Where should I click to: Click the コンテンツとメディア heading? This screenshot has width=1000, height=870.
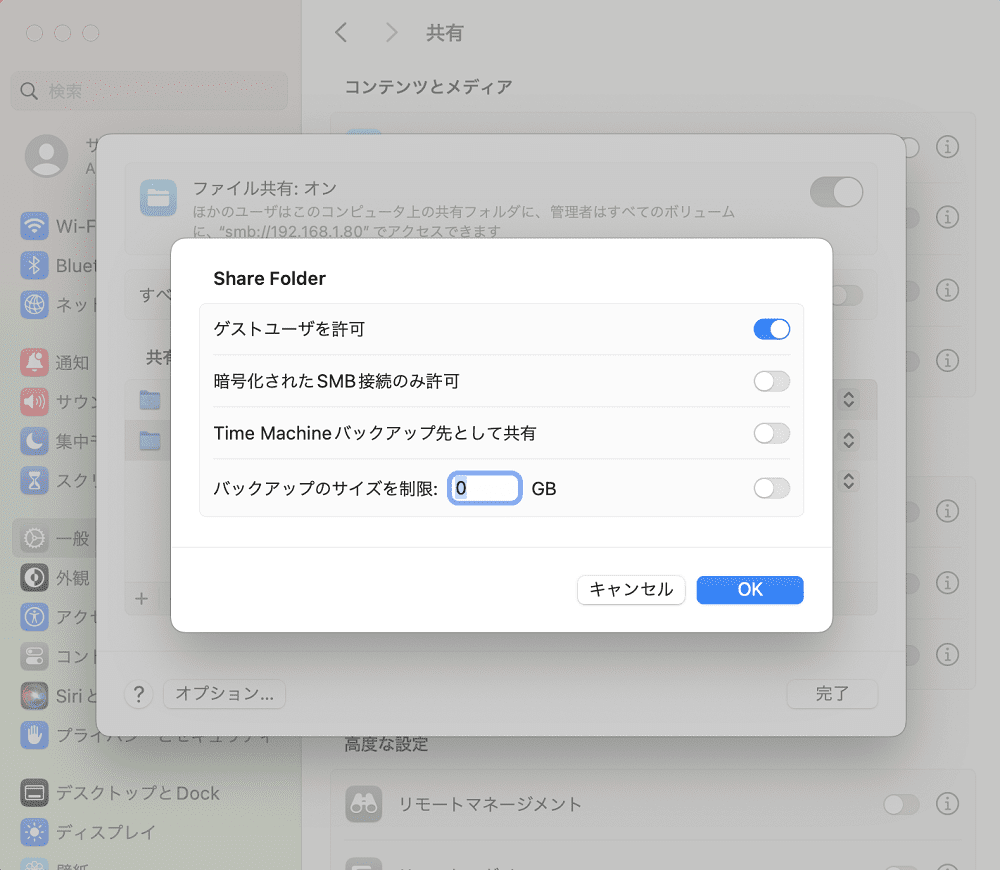429,87
